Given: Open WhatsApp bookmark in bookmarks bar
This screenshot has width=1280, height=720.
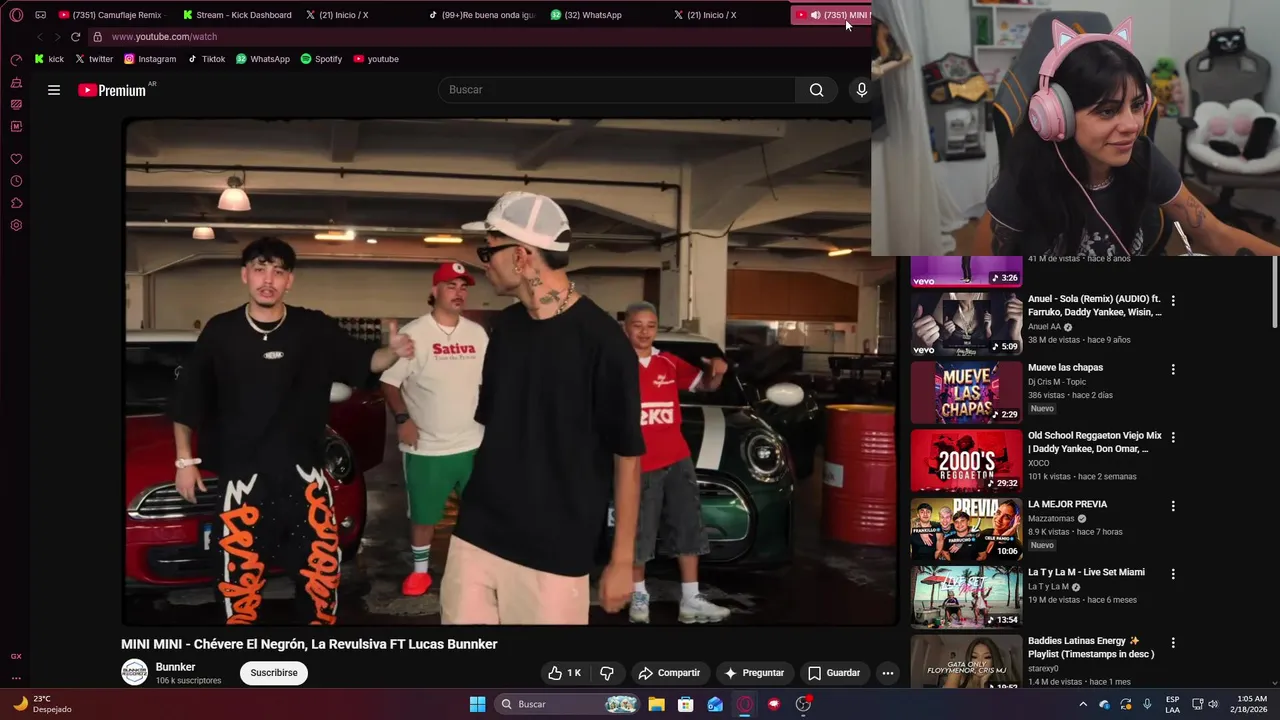Looking at the screenshot, I should click(x=262, y=59).
